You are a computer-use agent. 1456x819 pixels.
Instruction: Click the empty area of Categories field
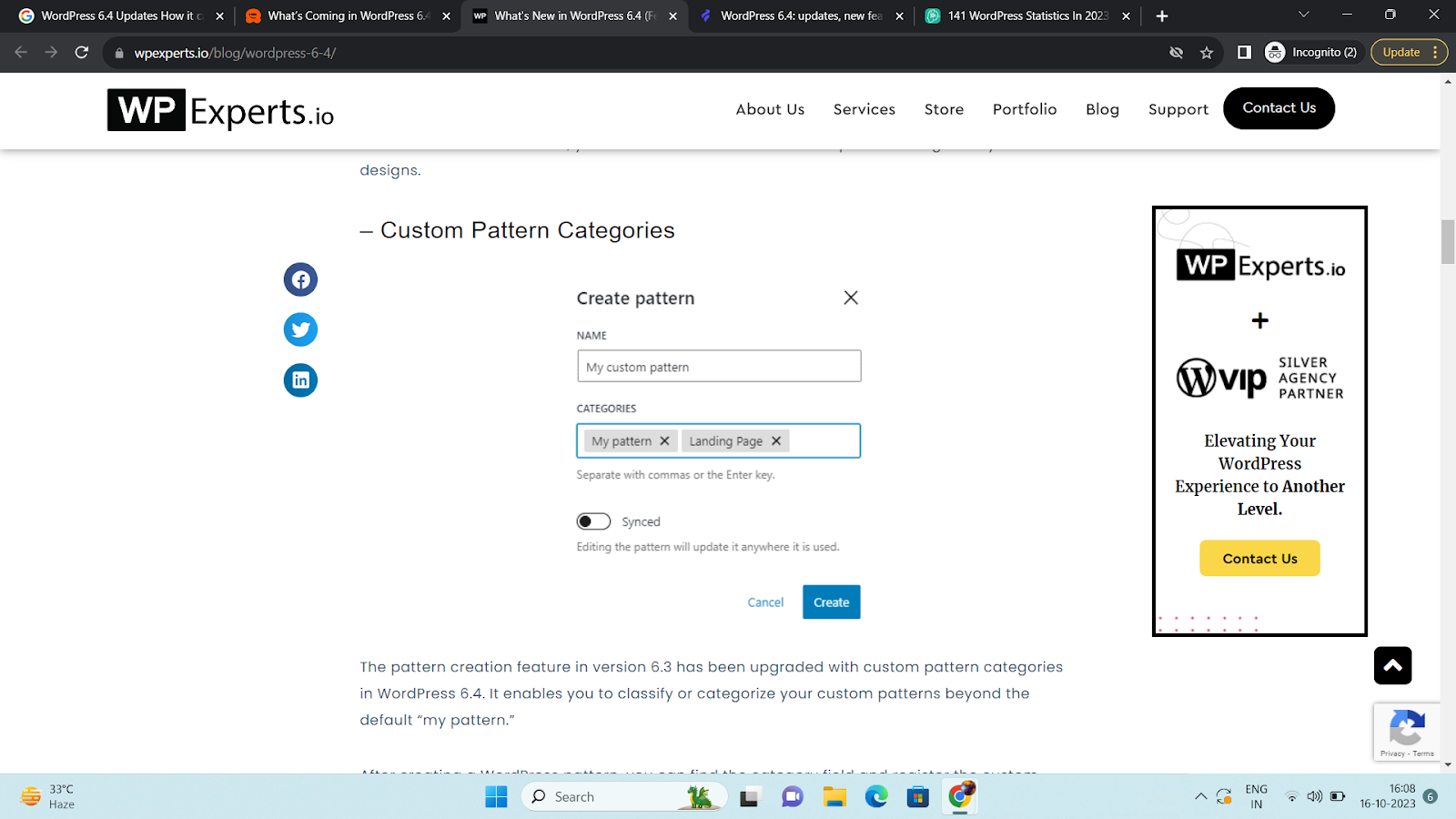824,441
